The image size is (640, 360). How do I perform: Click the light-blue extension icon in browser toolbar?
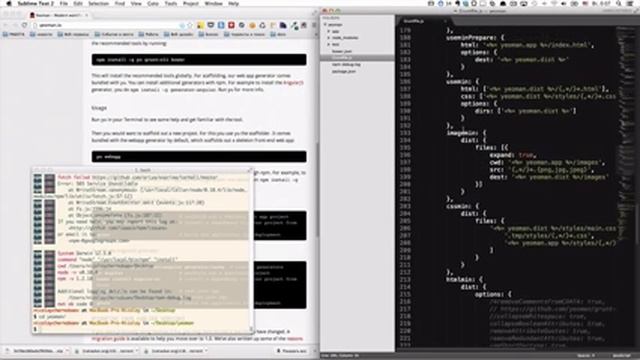coord(221,25)
